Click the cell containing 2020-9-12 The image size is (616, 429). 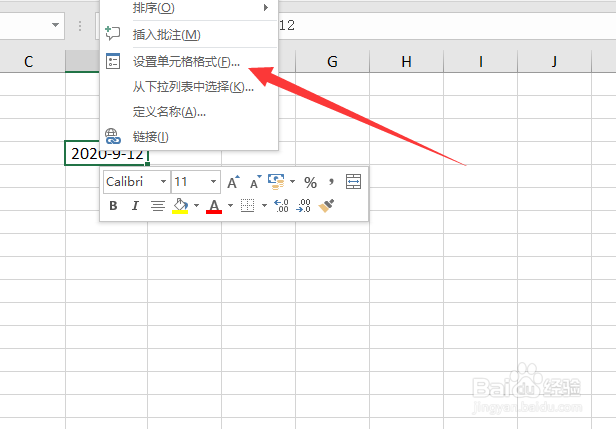(106, 153)
